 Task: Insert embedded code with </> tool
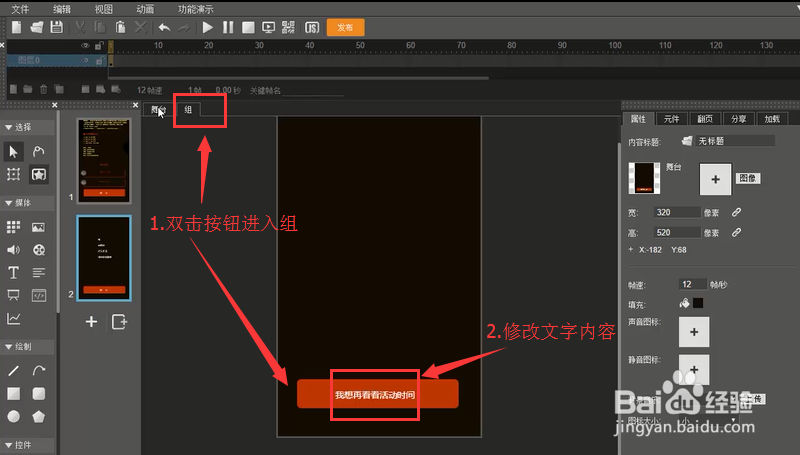coord(39,295)
